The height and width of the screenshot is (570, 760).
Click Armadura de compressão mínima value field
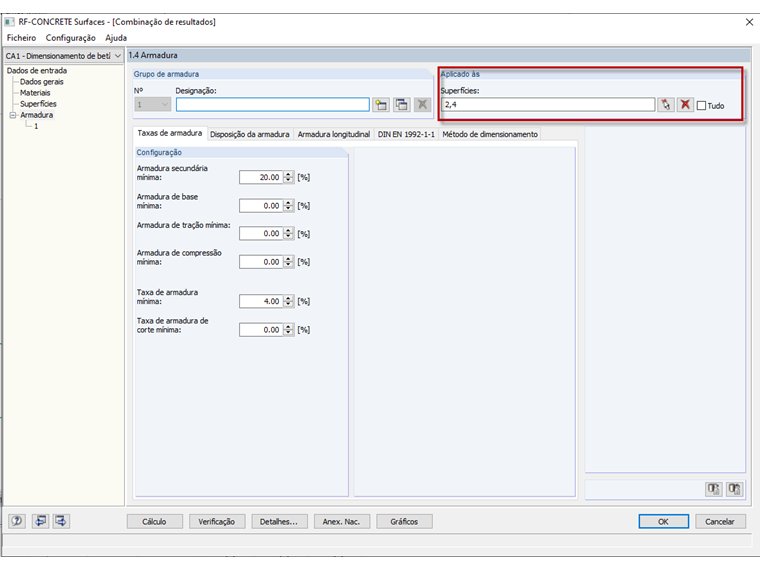tap(261, 262)
